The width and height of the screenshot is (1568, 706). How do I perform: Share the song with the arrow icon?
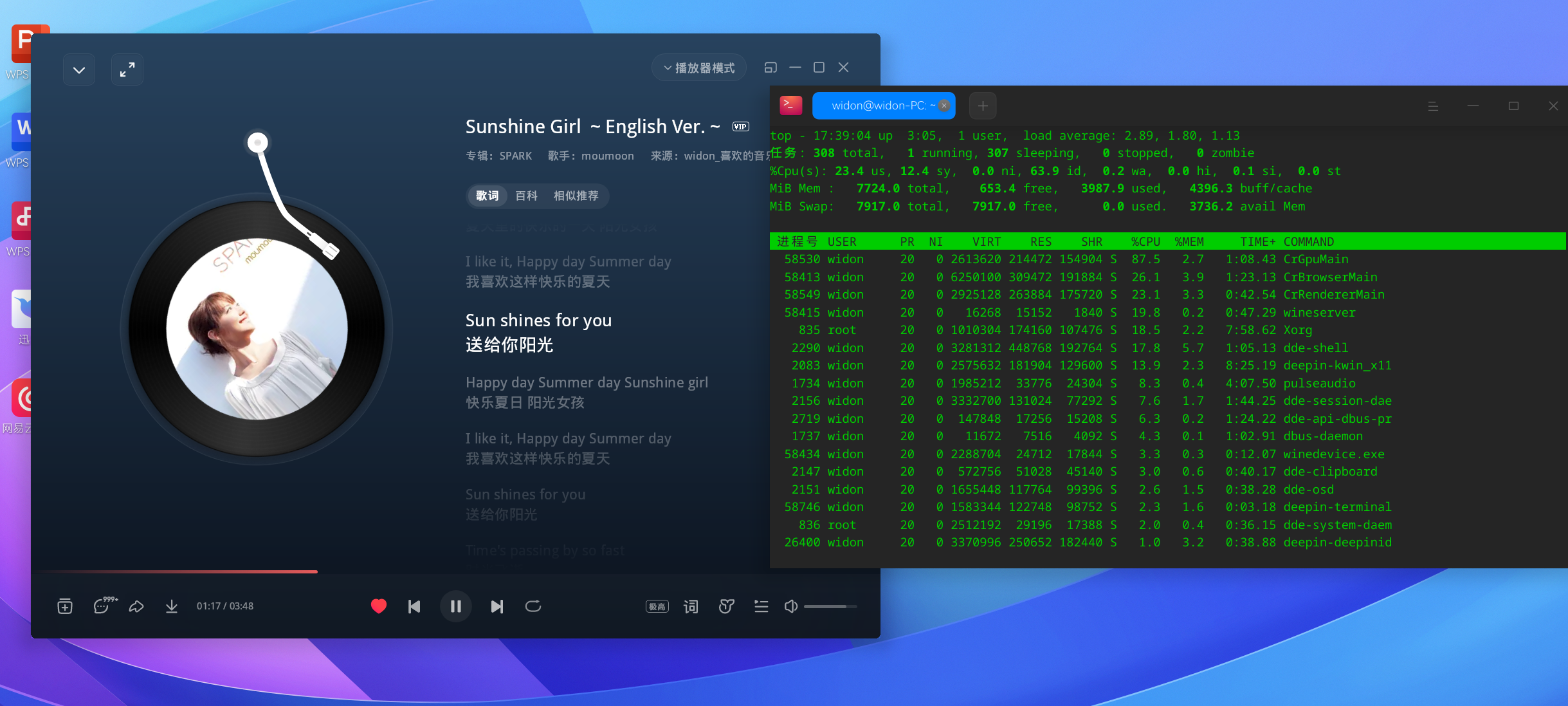(x=136, y=606)
